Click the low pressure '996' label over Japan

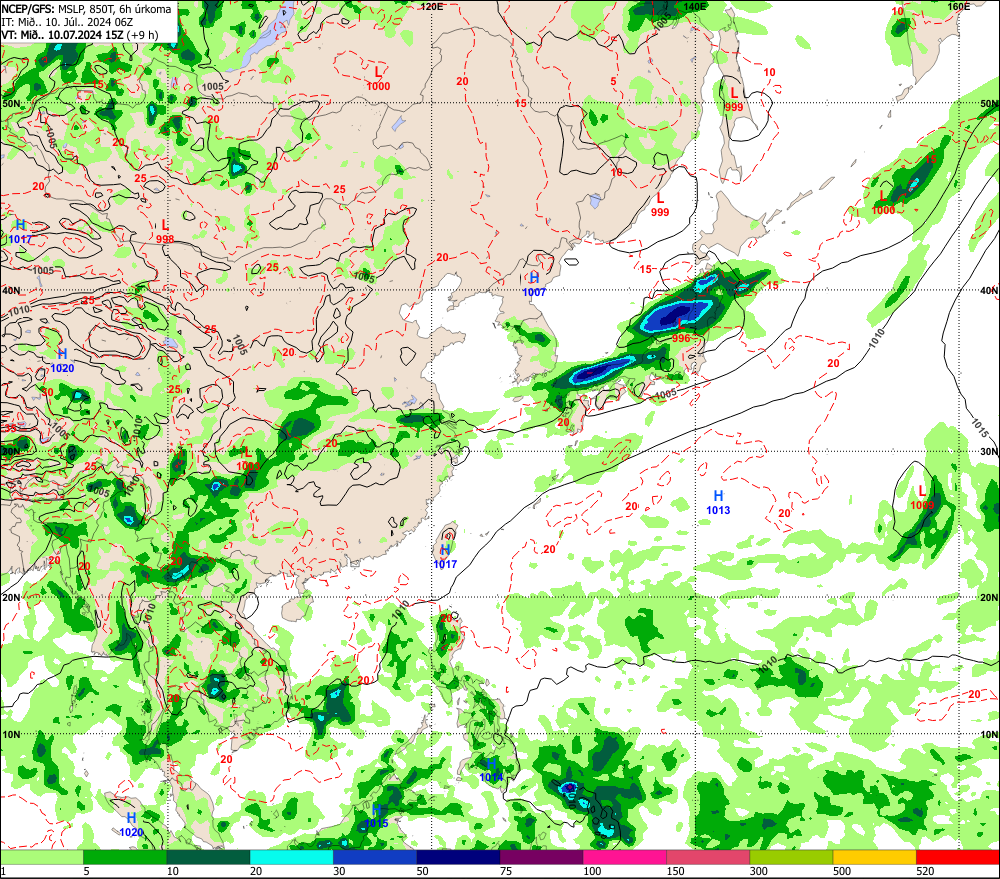pos(681,338)
